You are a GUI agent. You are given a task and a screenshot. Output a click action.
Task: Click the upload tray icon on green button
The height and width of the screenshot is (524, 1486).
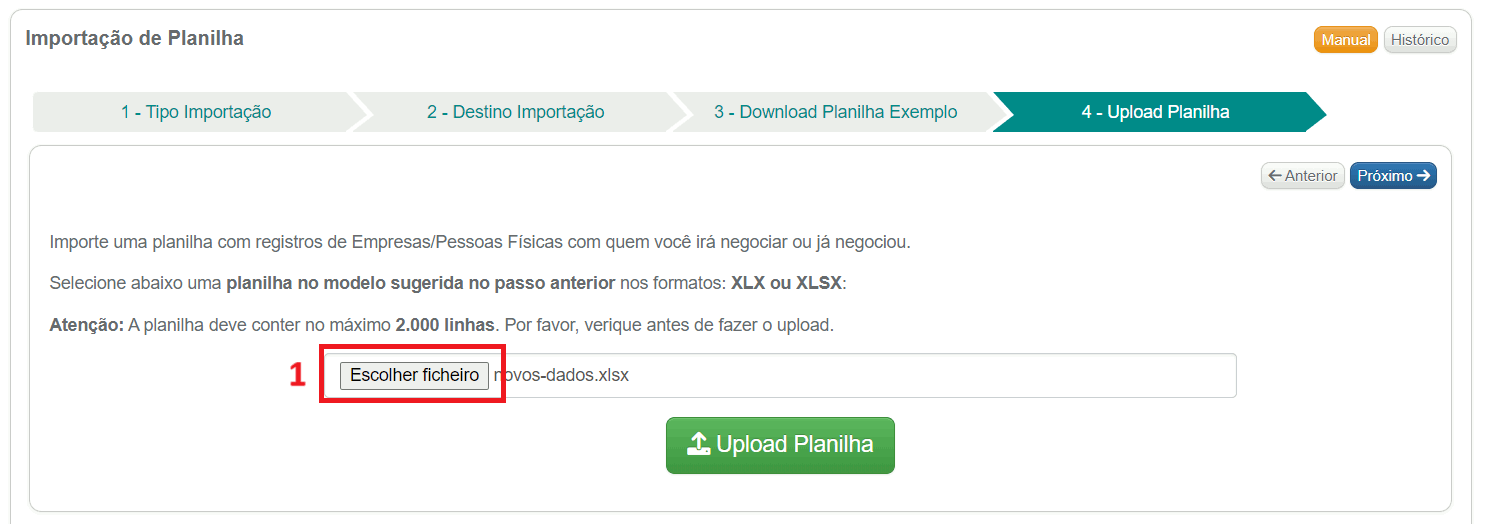[699, 445]
